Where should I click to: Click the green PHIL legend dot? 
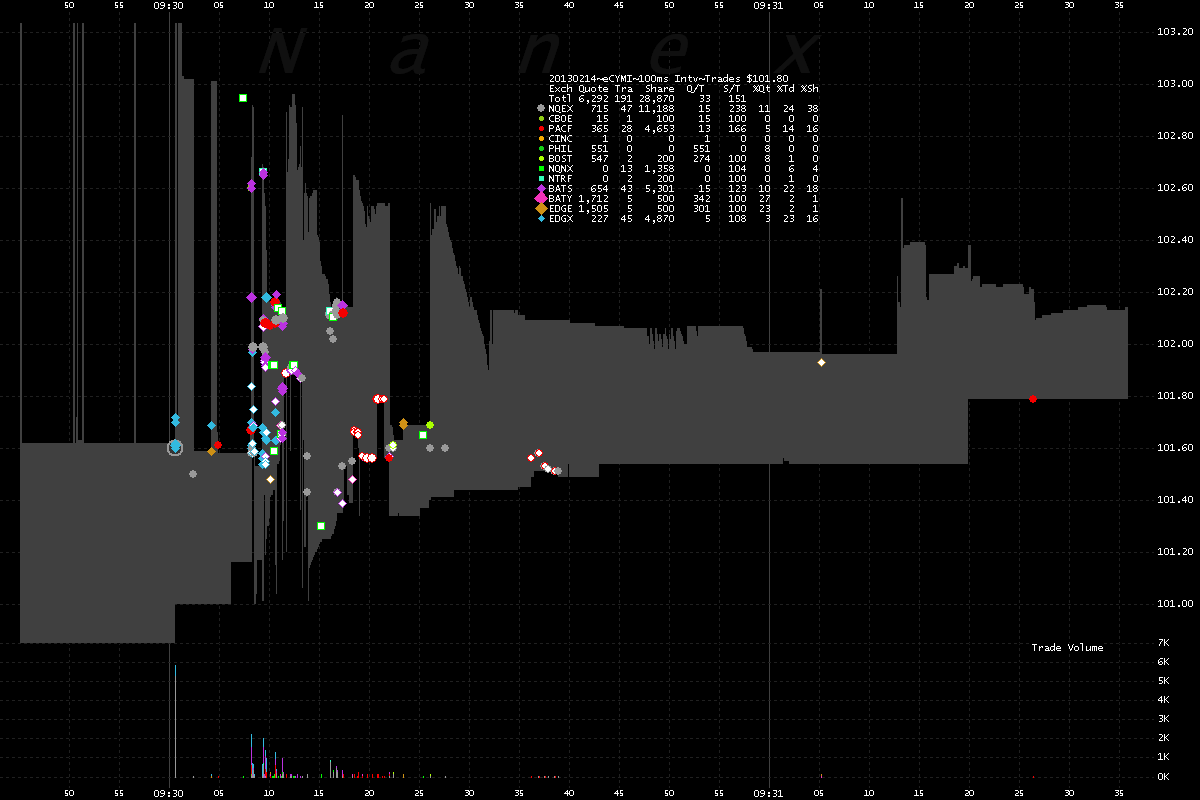541,148
